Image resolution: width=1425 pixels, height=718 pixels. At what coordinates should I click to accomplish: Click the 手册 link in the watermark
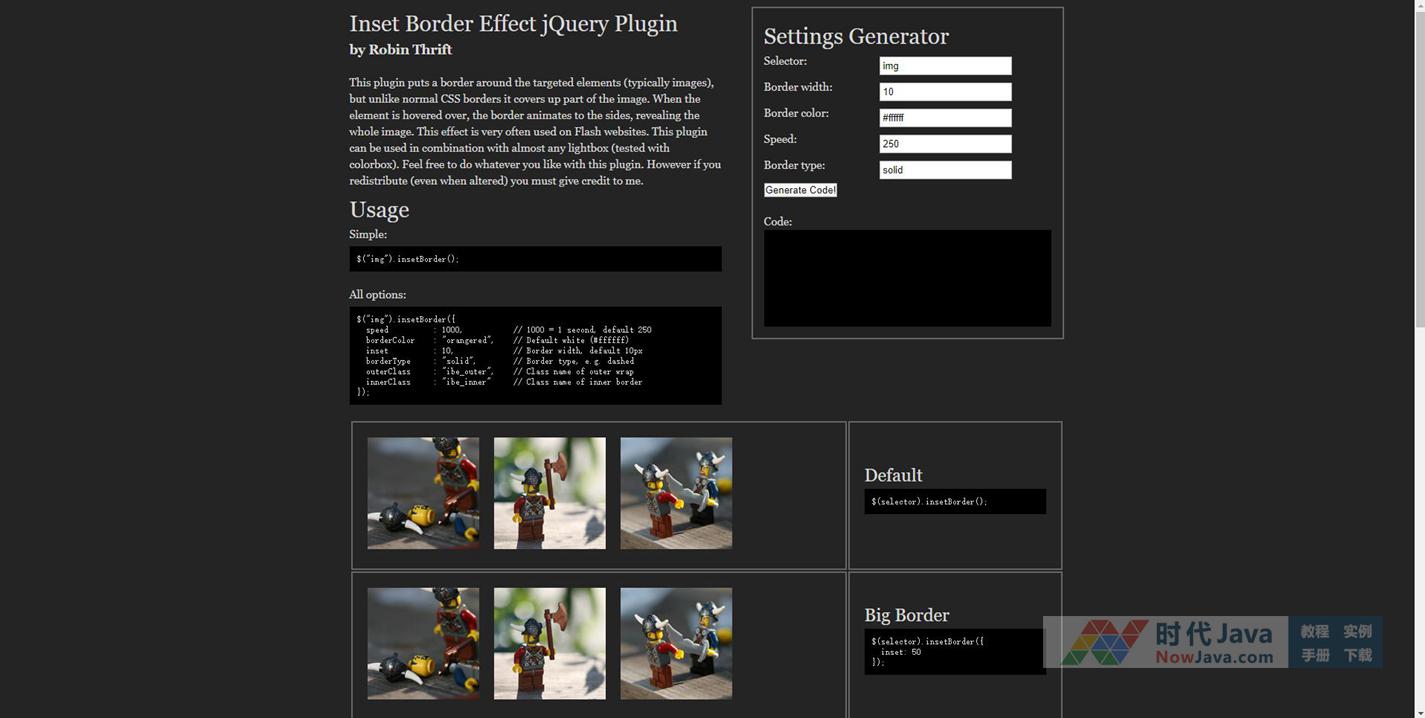[x=1314, y=655]
